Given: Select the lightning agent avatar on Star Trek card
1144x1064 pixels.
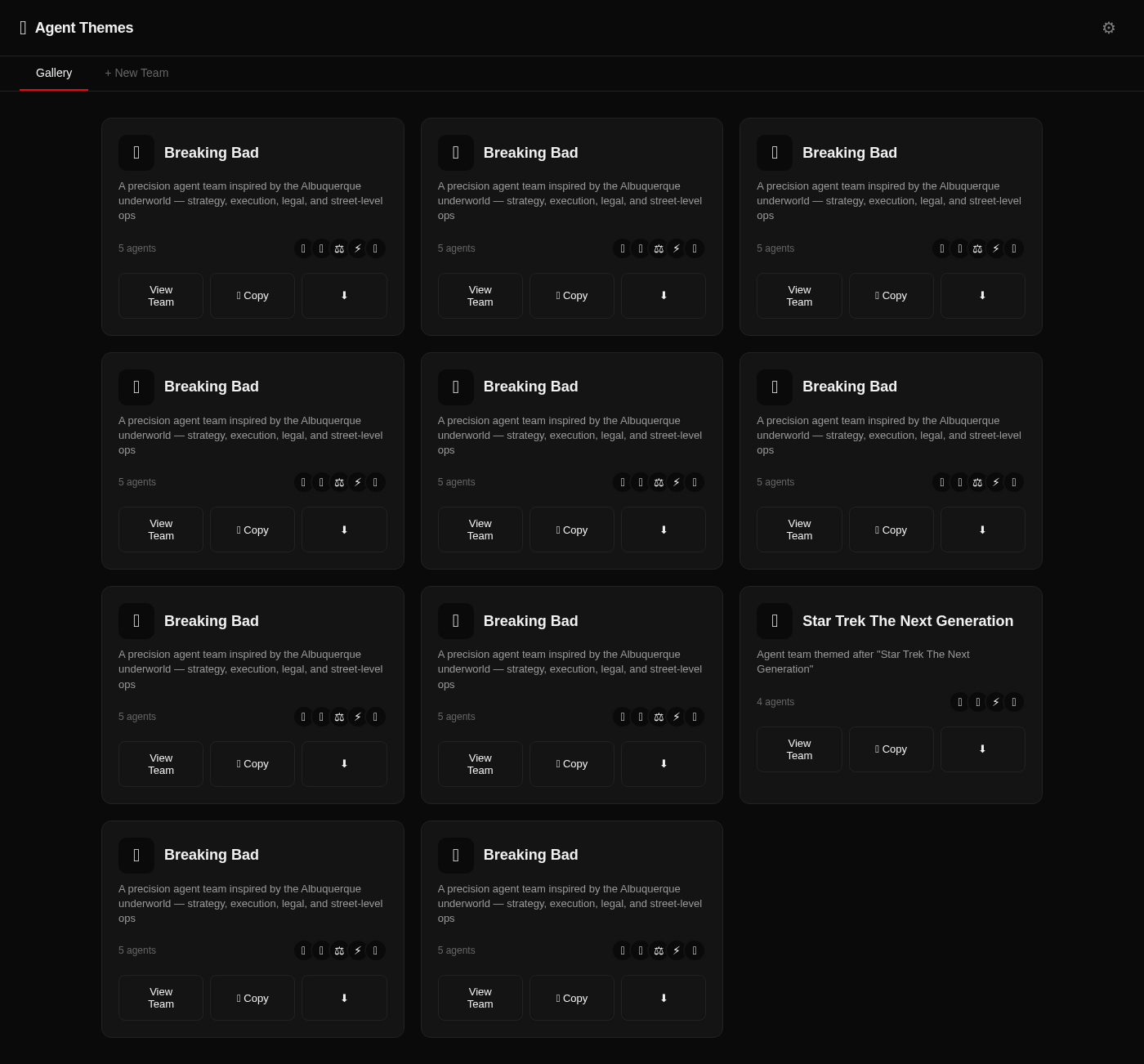Looking at the screenshot, I should 995,702.
